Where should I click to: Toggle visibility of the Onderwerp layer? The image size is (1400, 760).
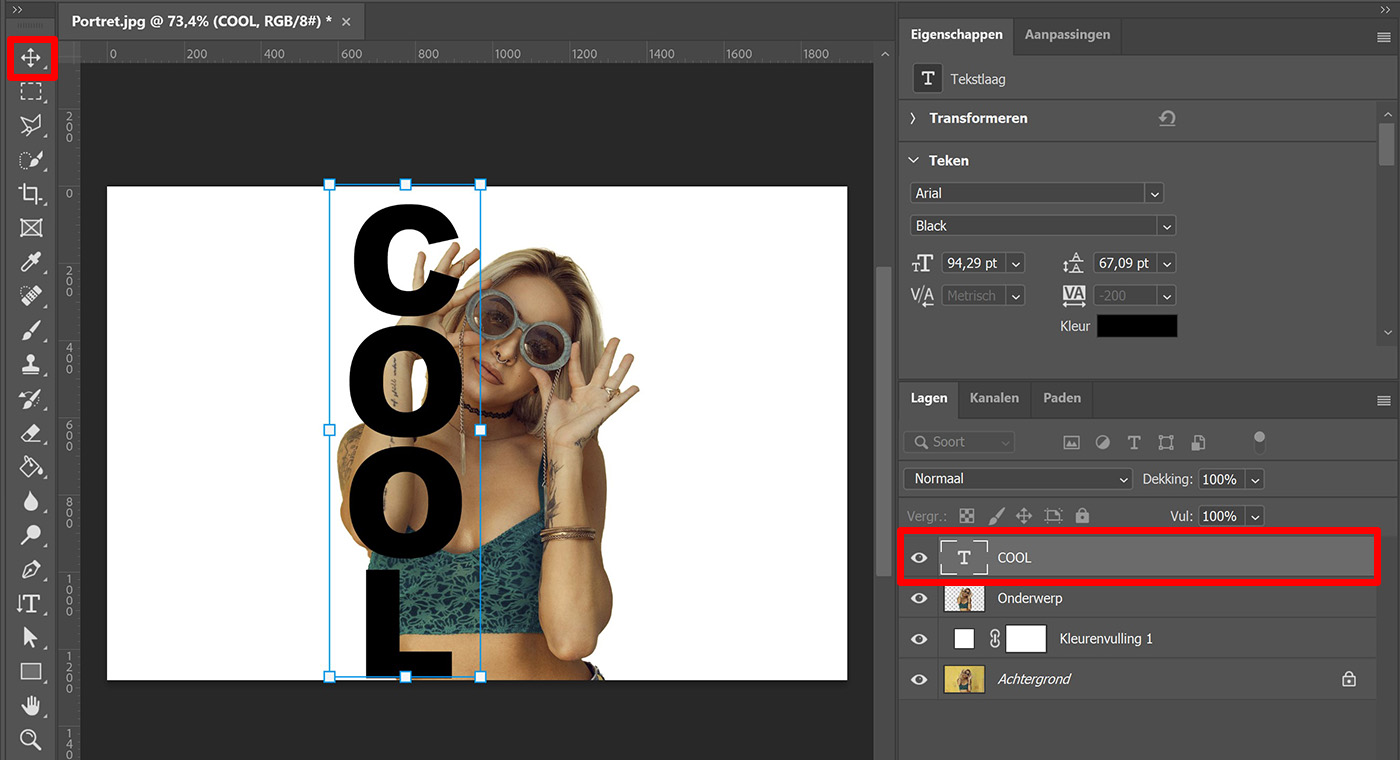919,598
